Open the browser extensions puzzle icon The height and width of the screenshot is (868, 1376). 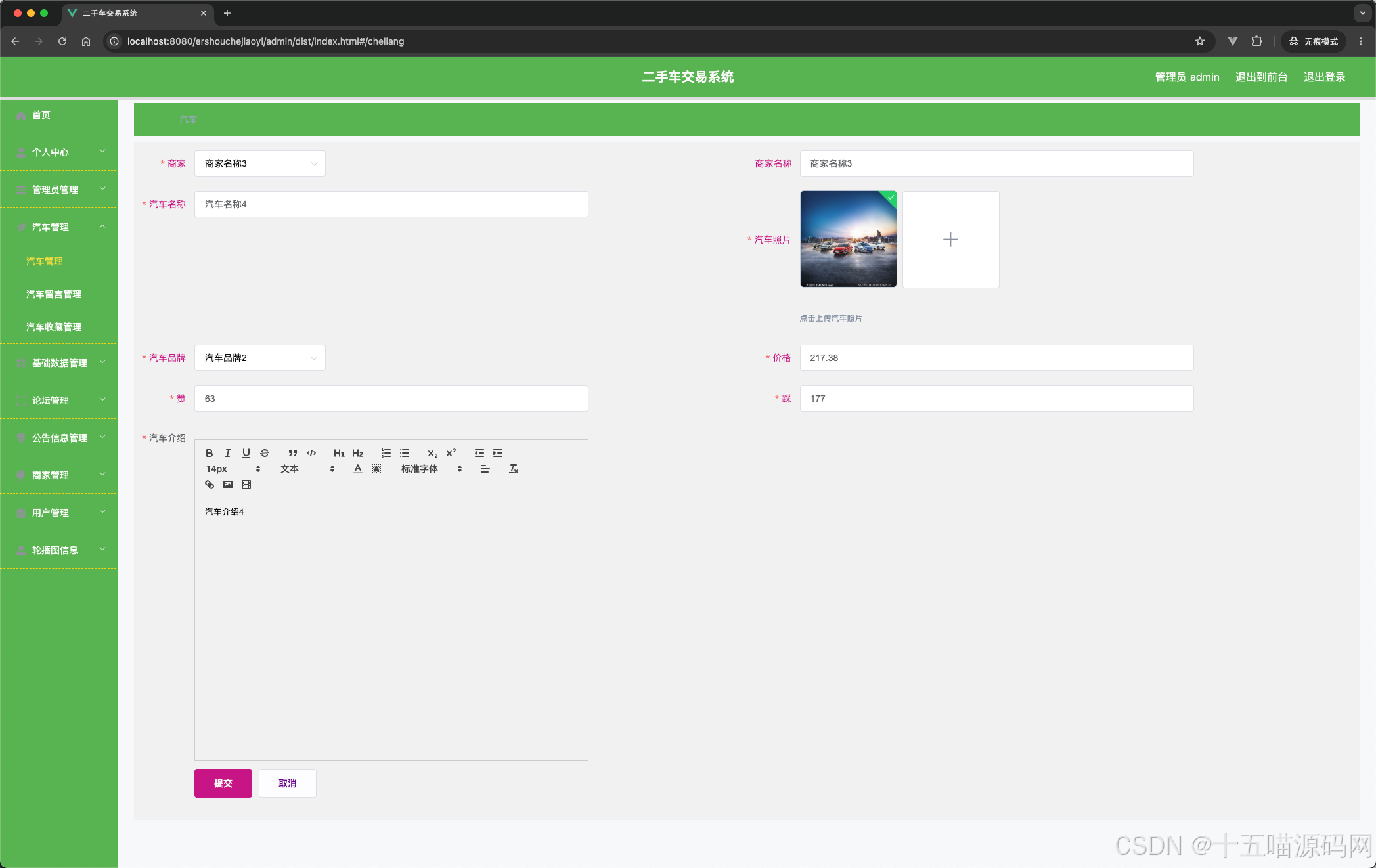click(x=1256, y=41)
